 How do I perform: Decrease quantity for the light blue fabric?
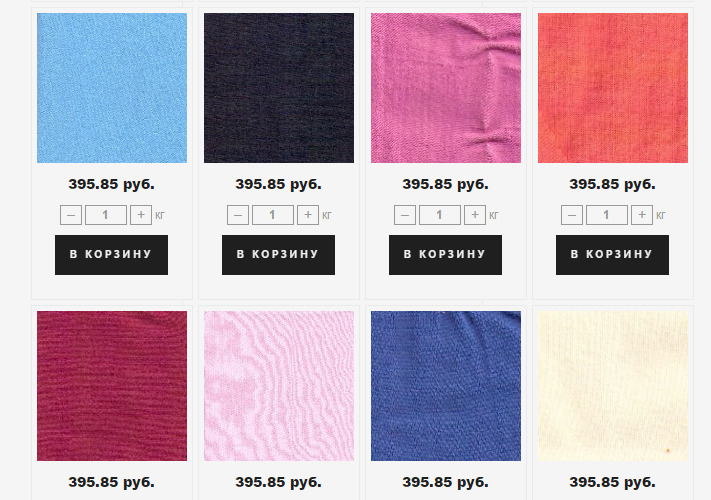(x=71, y=215)
